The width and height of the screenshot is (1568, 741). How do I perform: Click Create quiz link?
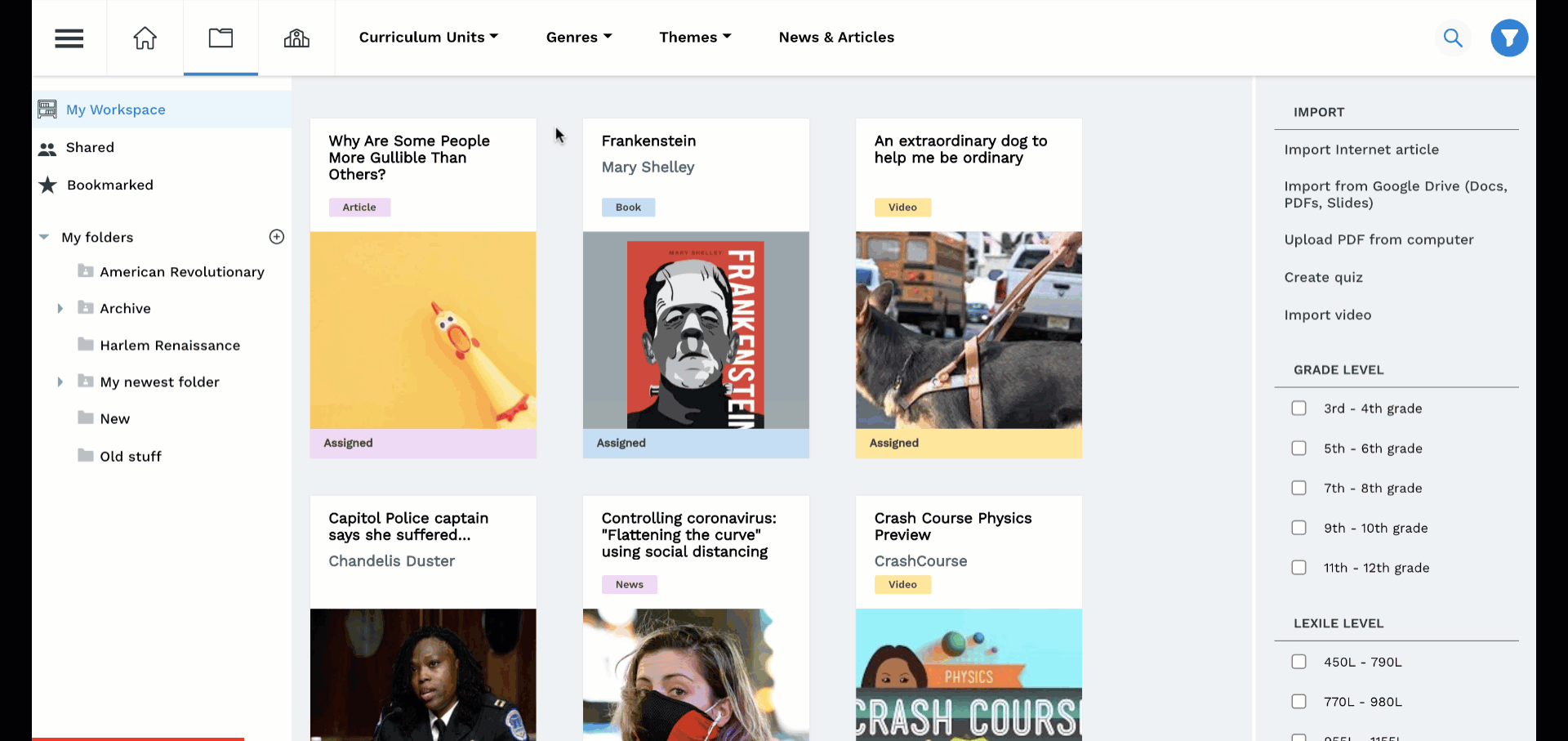(x=1323, y=277)
